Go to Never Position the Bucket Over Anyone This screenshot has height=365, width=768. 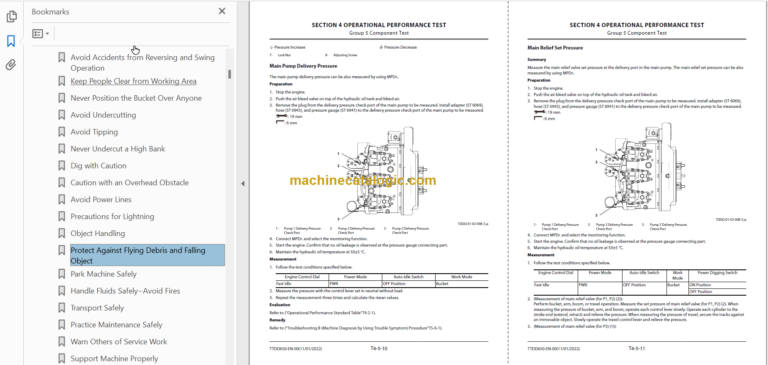[x=136, y=98]
